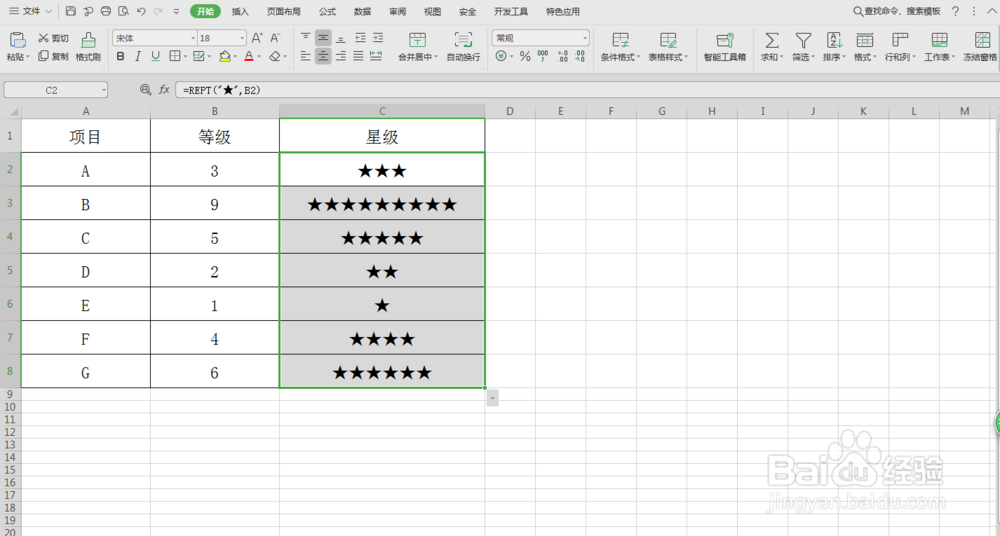This screenshot has width=1000, height=536.
Task: Click the Print icon in quick access toolbar
Action: pyautogui.click(x=106, y=11)
